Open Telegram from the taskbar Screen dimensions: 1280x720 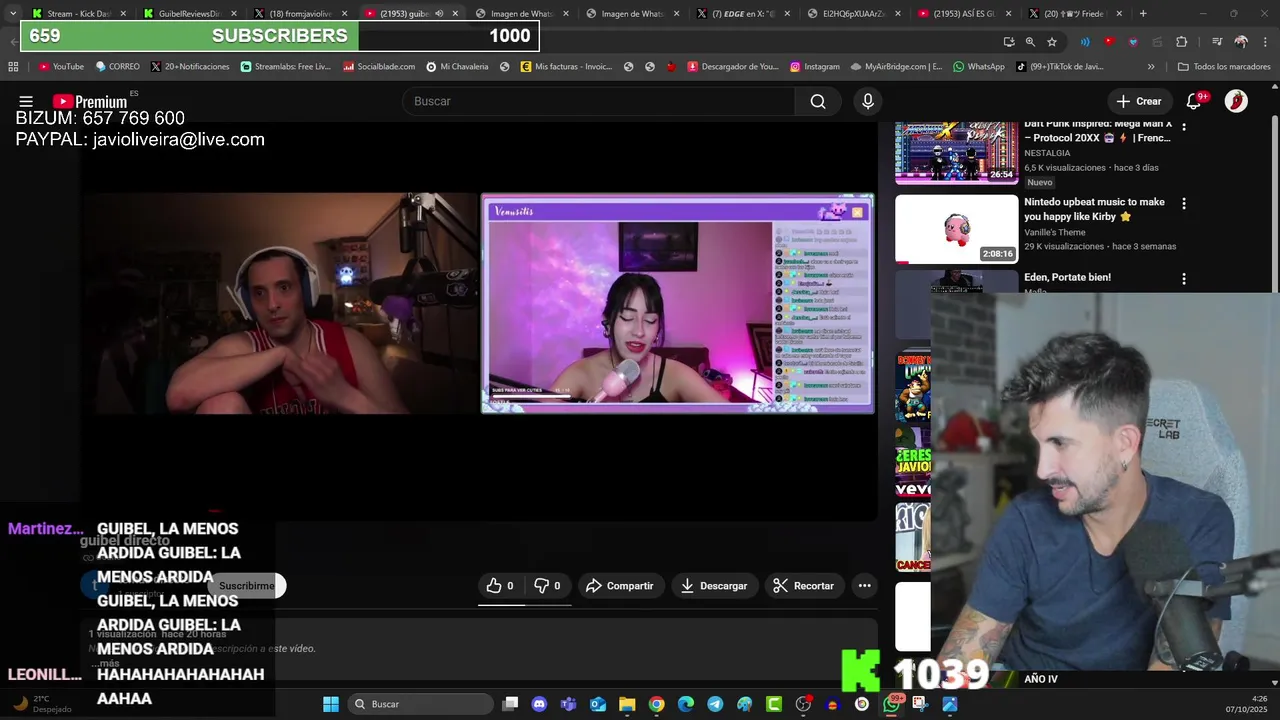[x=715, y=704]
